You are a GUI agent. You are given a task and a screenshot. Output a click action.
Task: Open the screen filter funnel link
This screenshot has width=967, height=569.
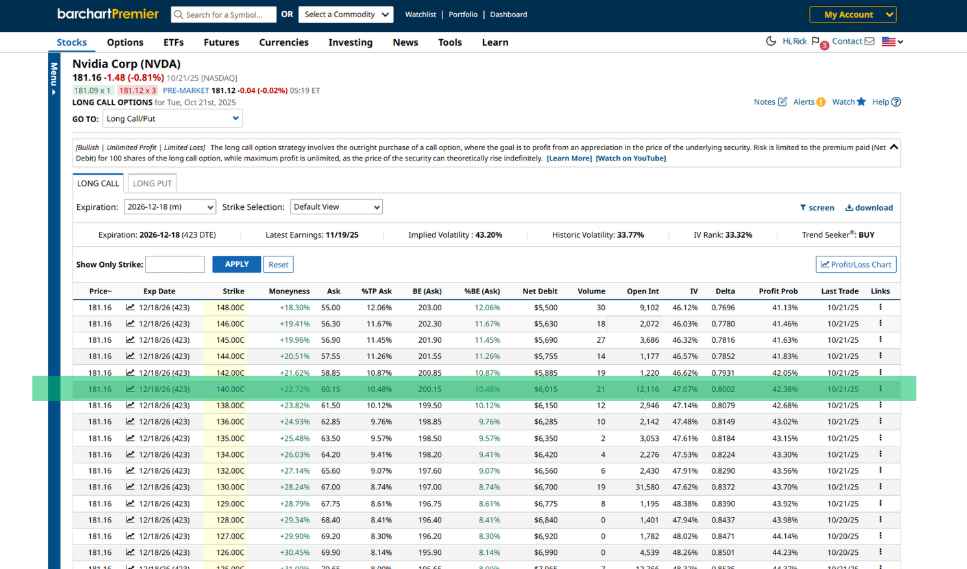(x=817, y=207)
